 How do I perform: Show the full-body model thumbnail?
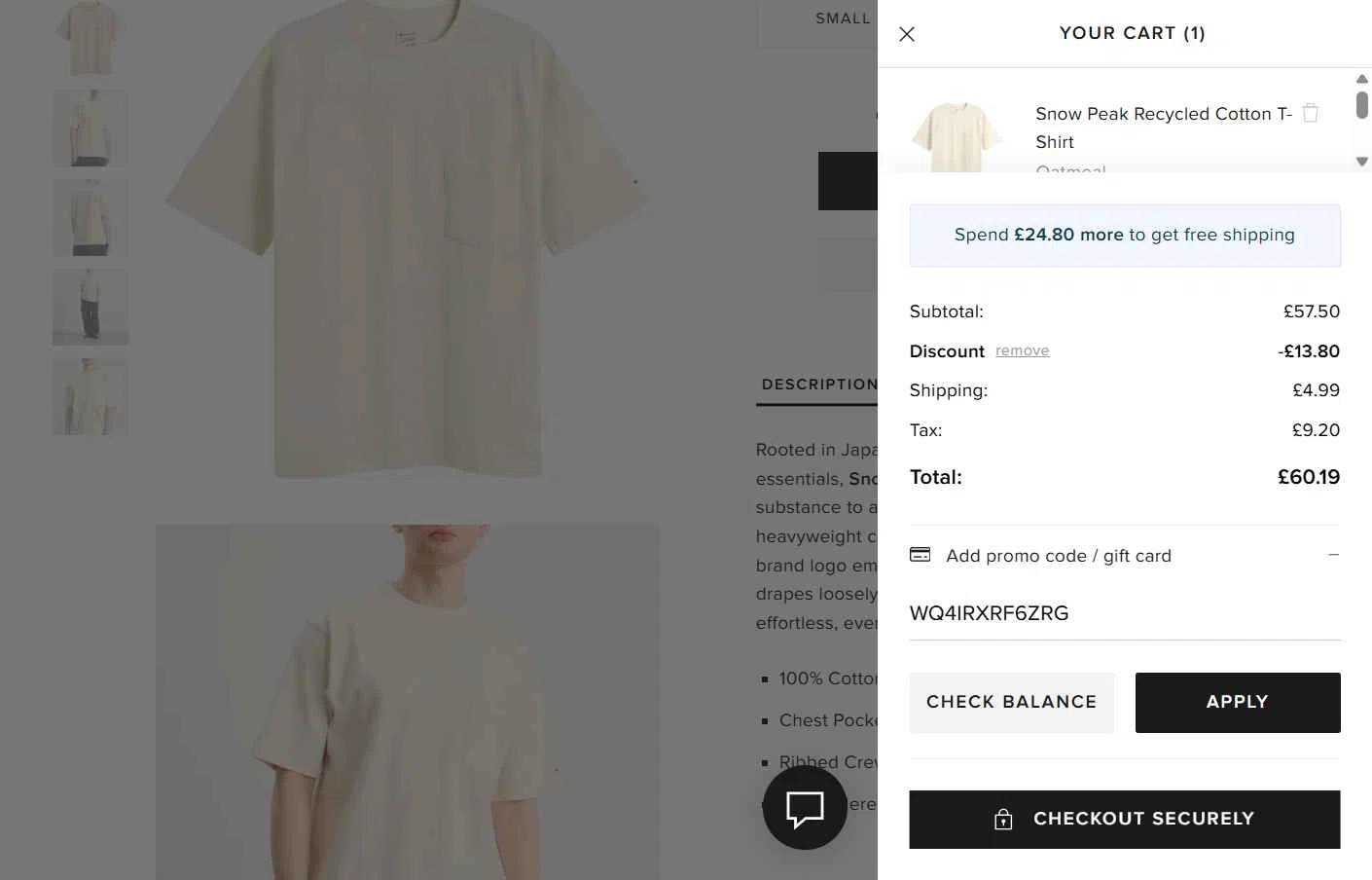click(x=90, y=307)
